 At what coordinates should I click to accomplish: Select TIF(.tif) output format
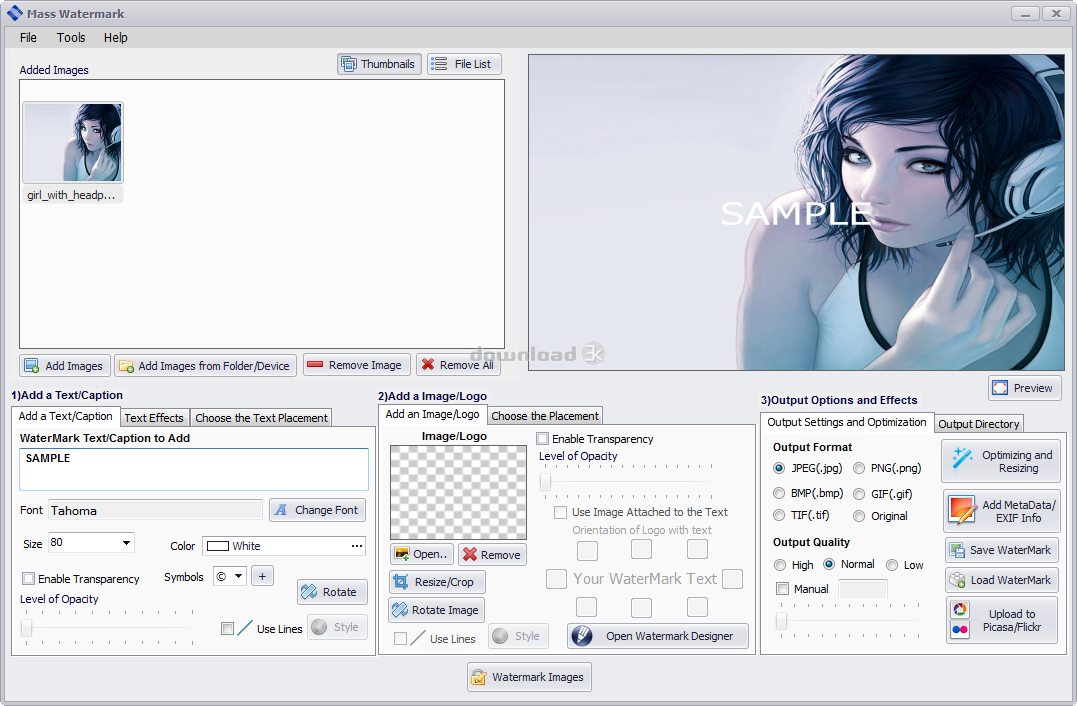tap(779, 515)
